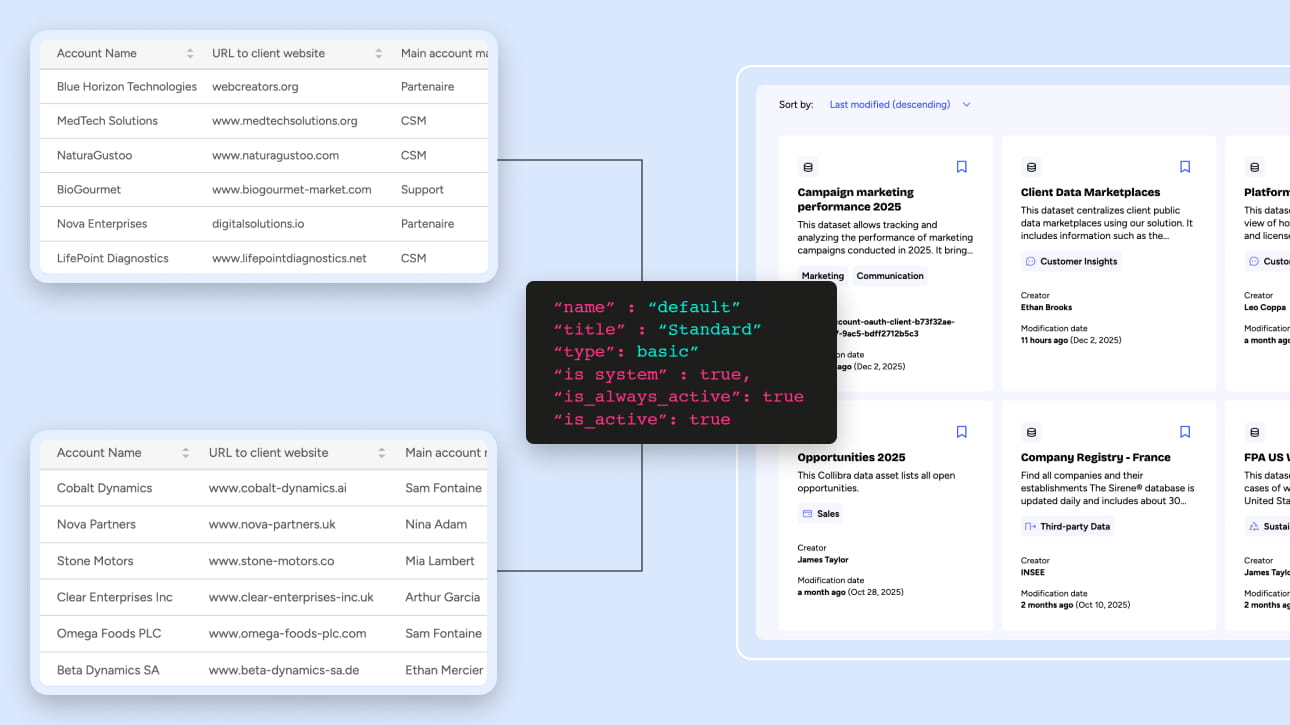Image resolution: width=1290 pixels, height=725 pixels.
Task: Click the Third-party Data tag icon
Action: [x=1030, y=526]
